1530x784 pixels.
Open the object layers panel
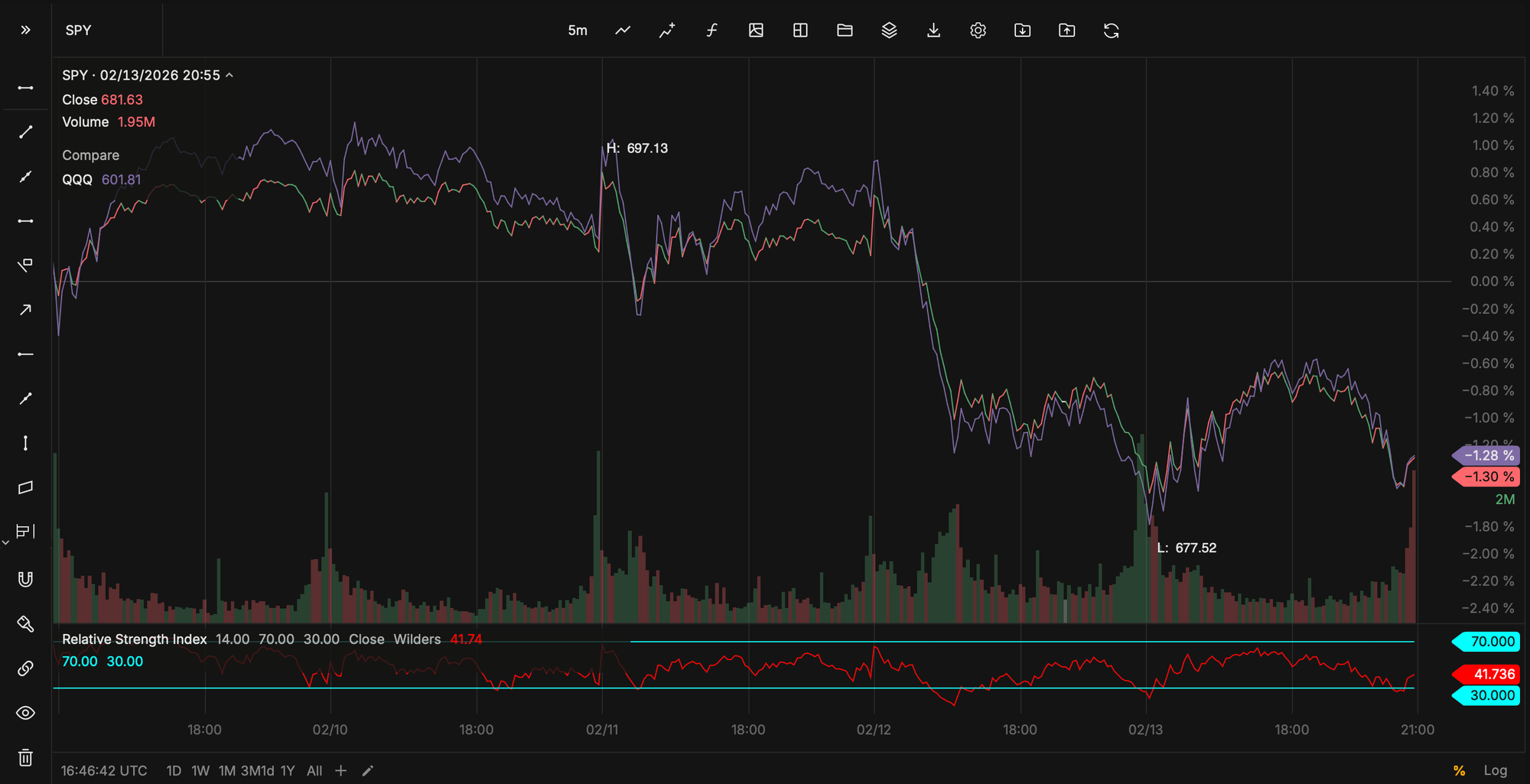[889, 31]
